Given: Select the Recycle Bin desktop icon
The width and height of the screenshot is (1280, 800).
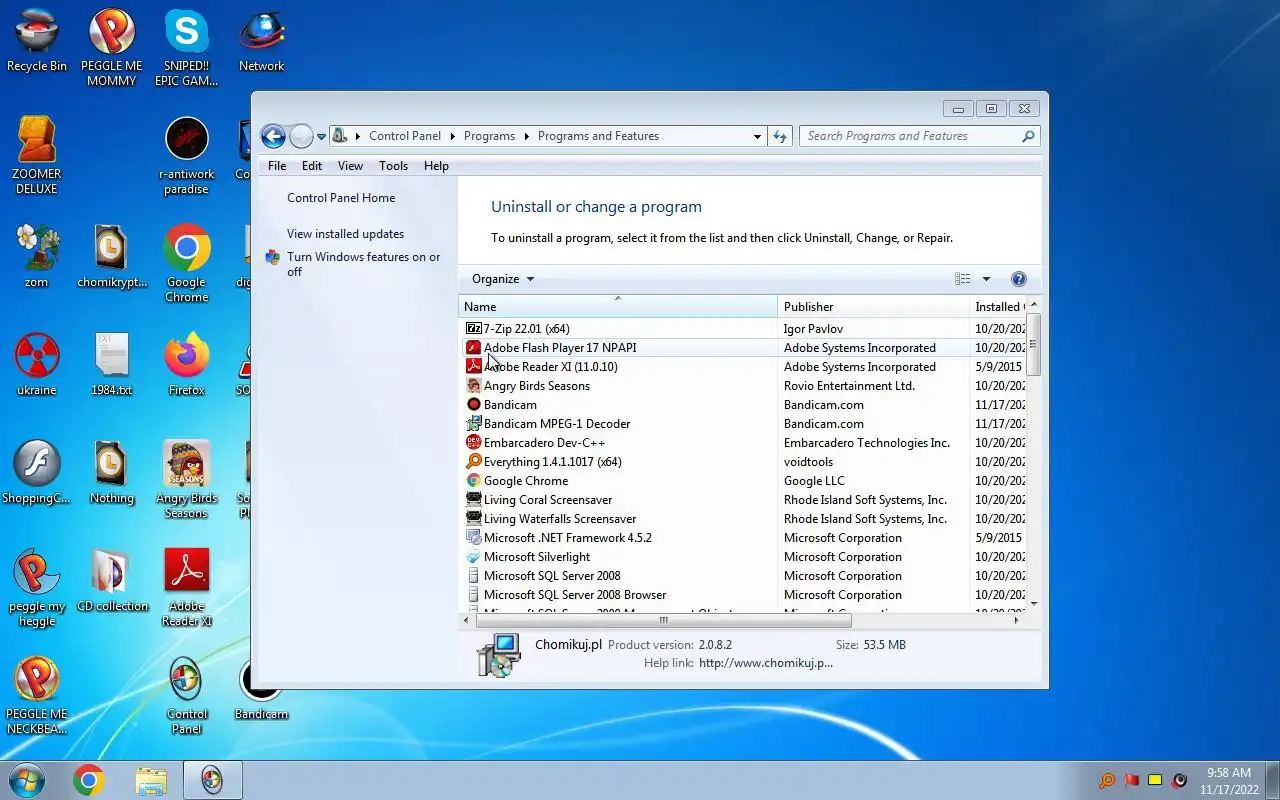Looking at the screenshot, I should pos(37,41).
